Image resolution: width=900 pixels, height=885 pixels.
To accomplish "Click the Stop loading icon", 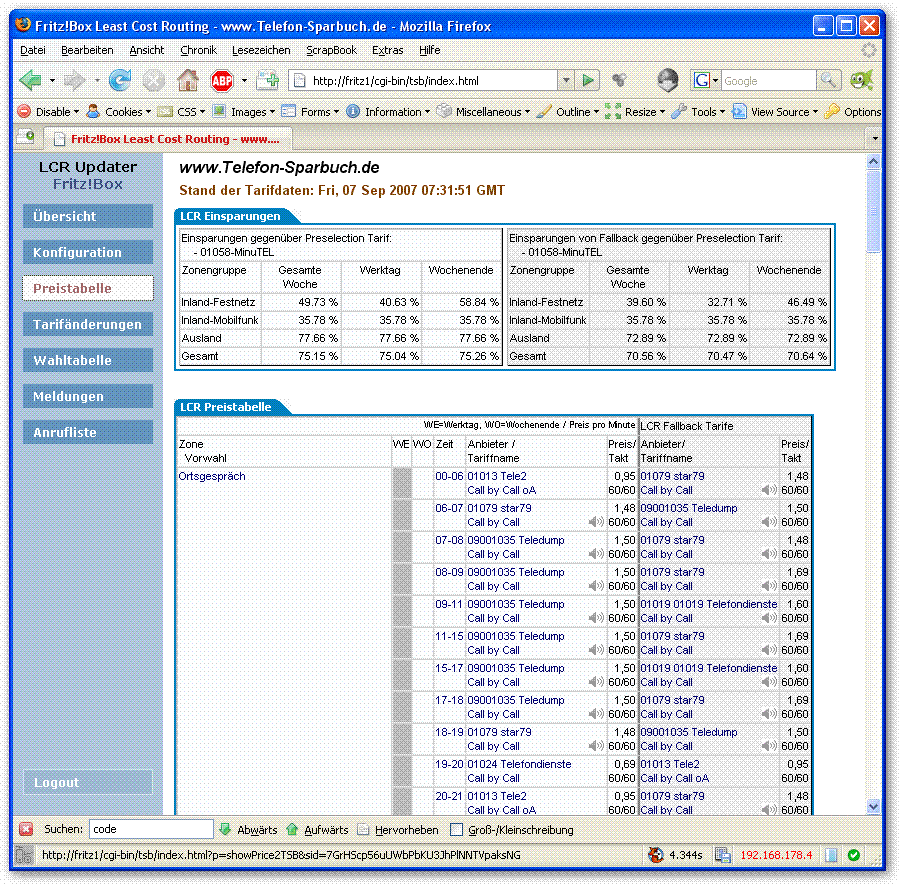I will [154, 80].
